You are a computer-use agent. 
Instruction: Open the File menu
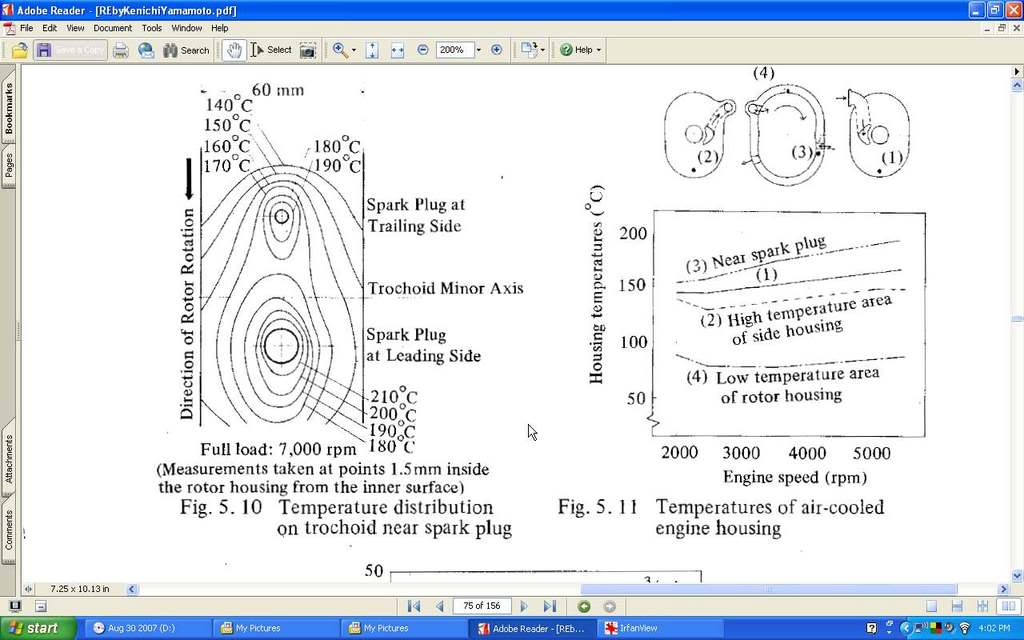coord(26,28)
